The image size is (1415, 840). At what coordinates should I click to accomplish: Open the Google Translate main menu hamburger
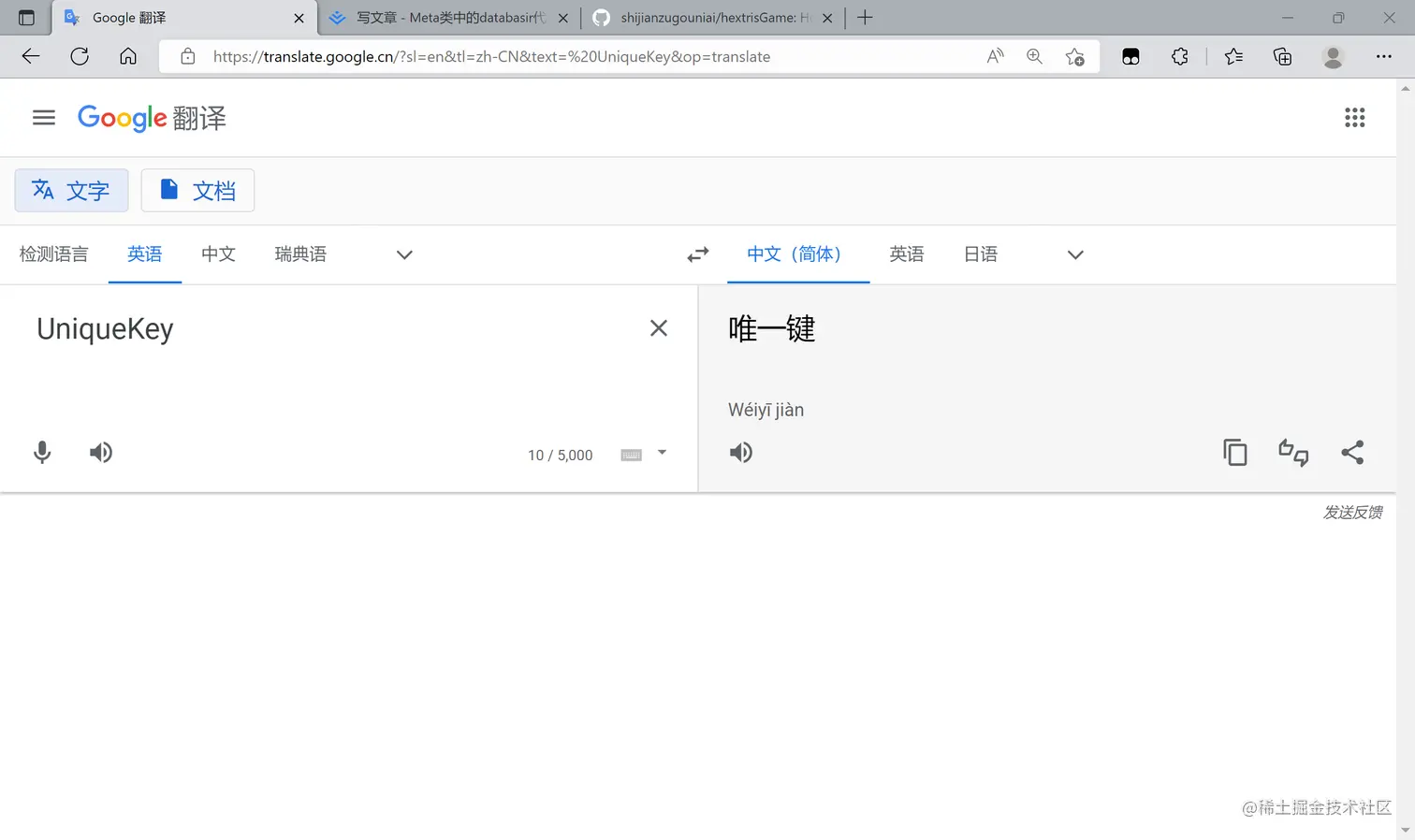pyautogui.click(x=44, y=118)
